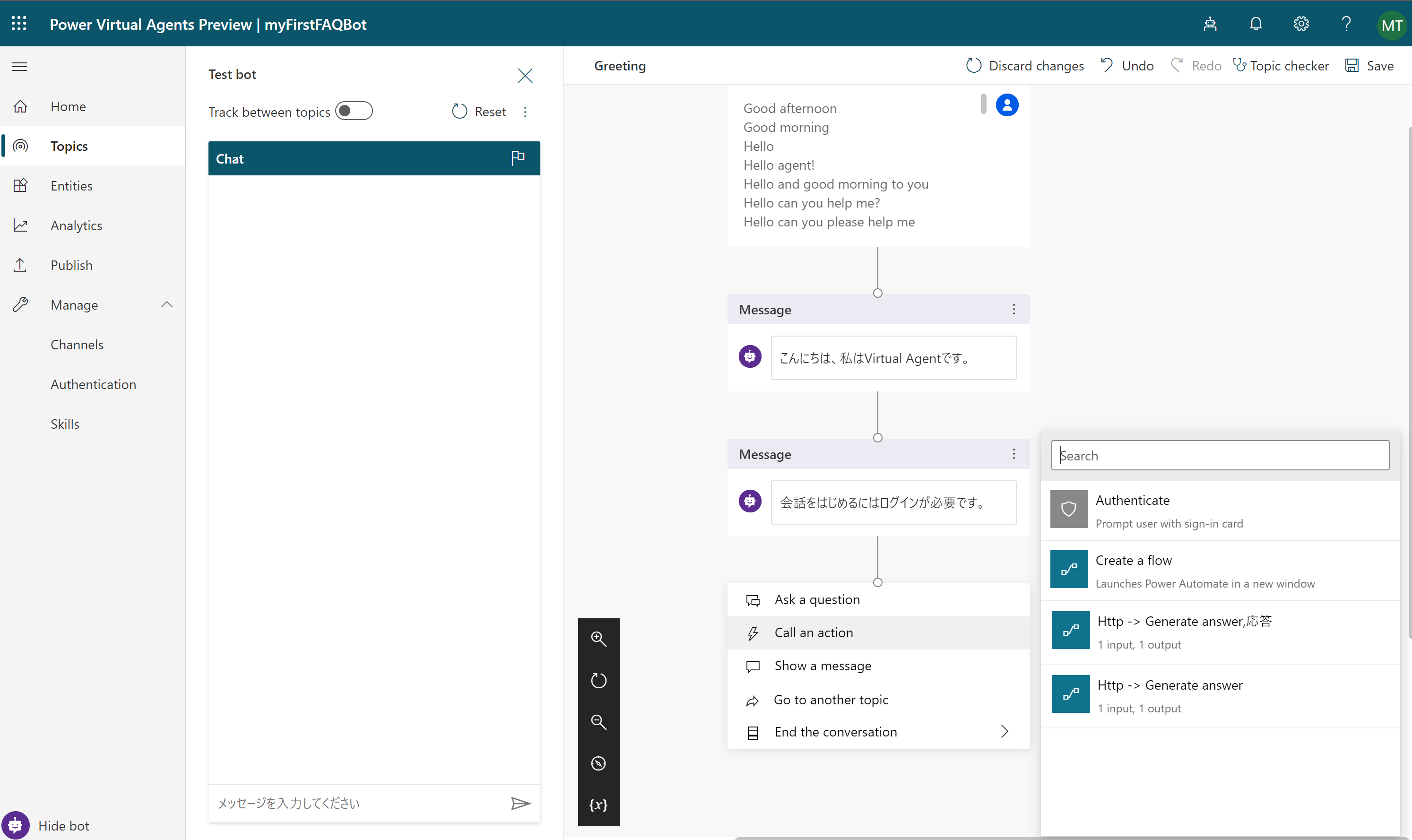Add node between the two Message nodes
The height and width of the screenshot is (840, 1412).
point(877,438)
